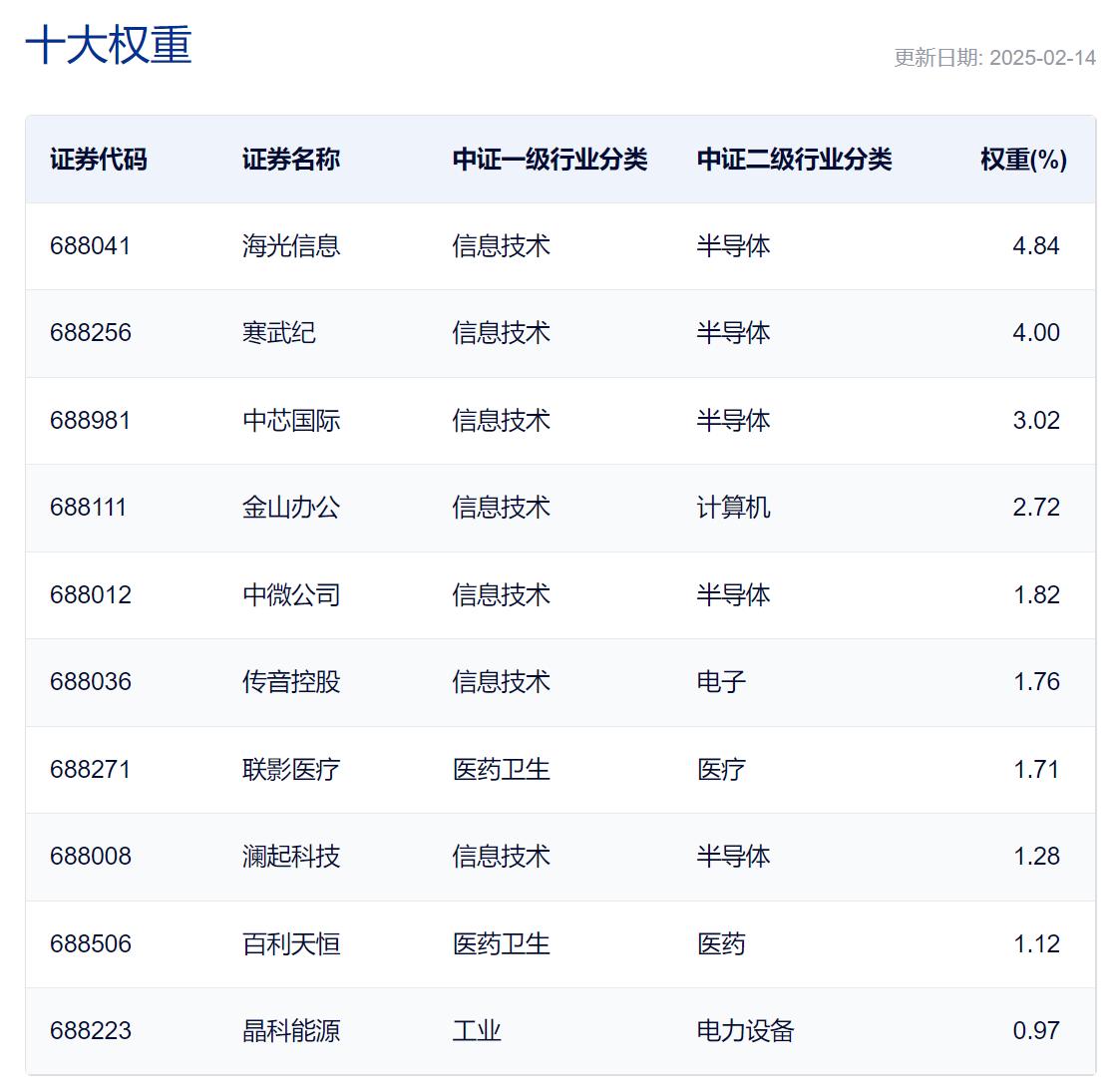Image resolution: width=1113 pixels, height=1092 pixels.
Task: Click the update date 2025-02-14 text
Action: (x=1042, y=58)
